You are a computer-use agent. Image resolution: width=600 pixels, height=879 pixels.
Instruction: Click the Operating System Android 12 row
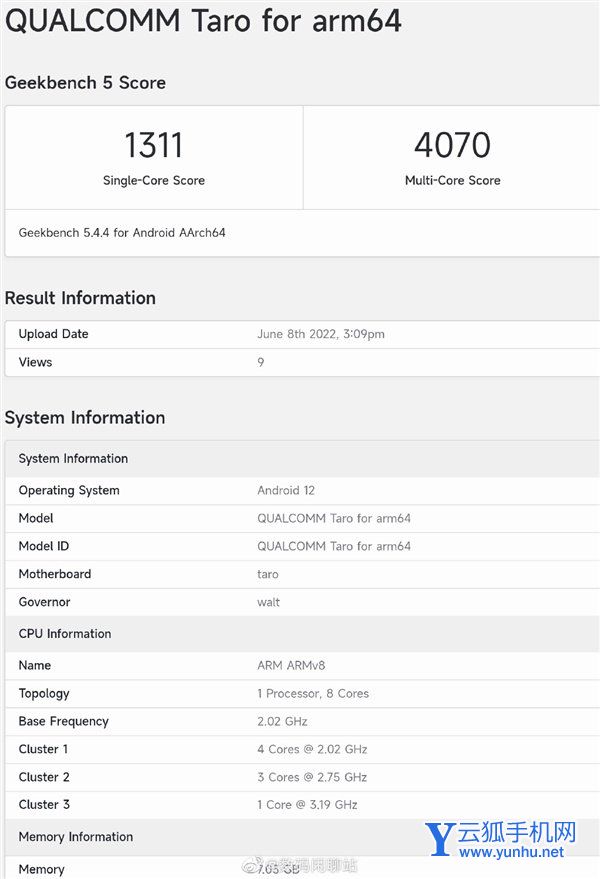300,491
